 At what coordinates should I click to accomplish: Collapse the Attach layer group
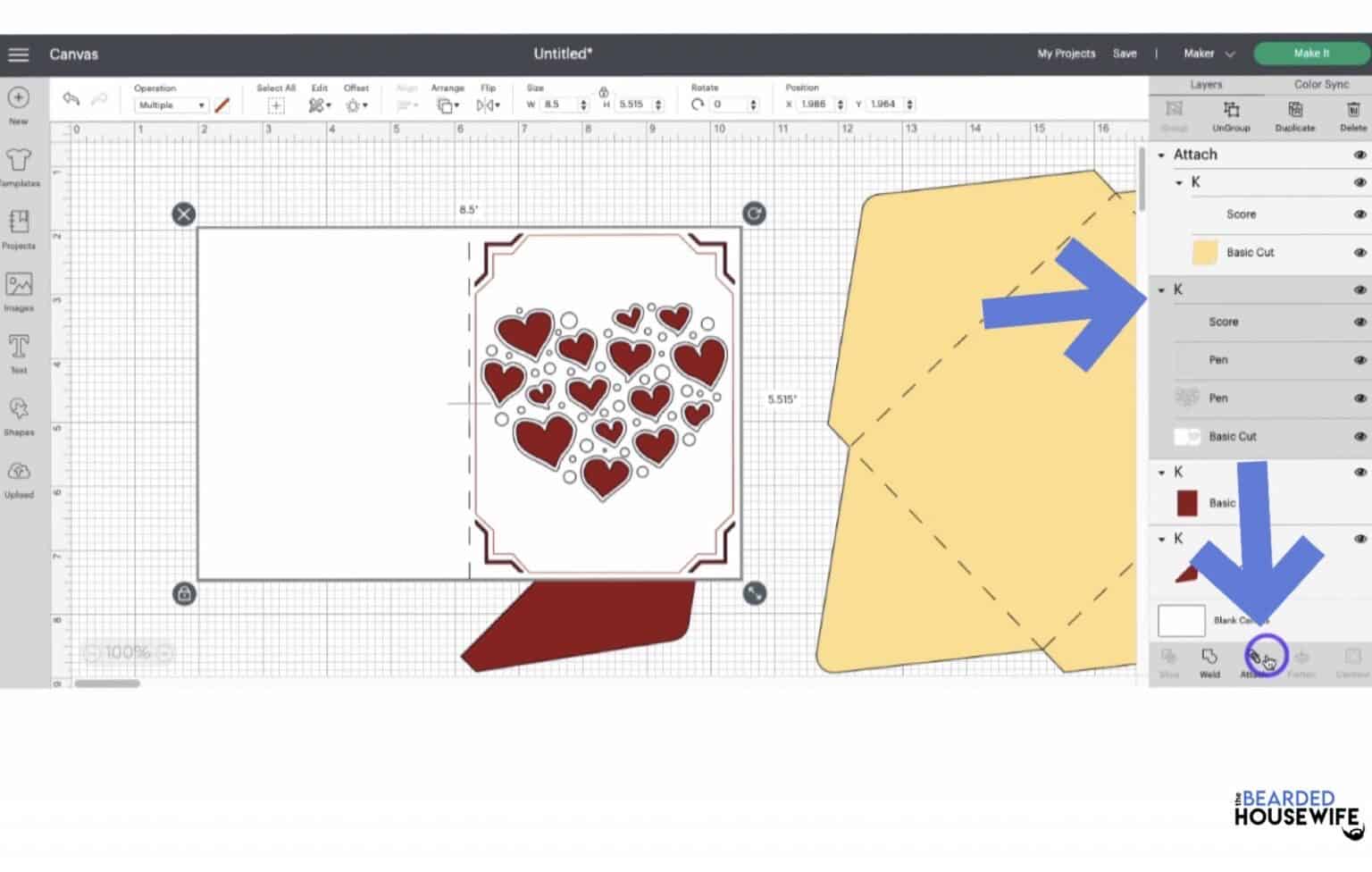1161,154
